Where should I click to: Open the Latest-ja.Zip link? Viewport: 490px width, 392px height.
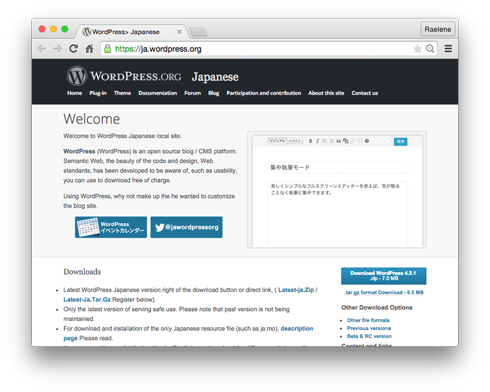[296, 290]
